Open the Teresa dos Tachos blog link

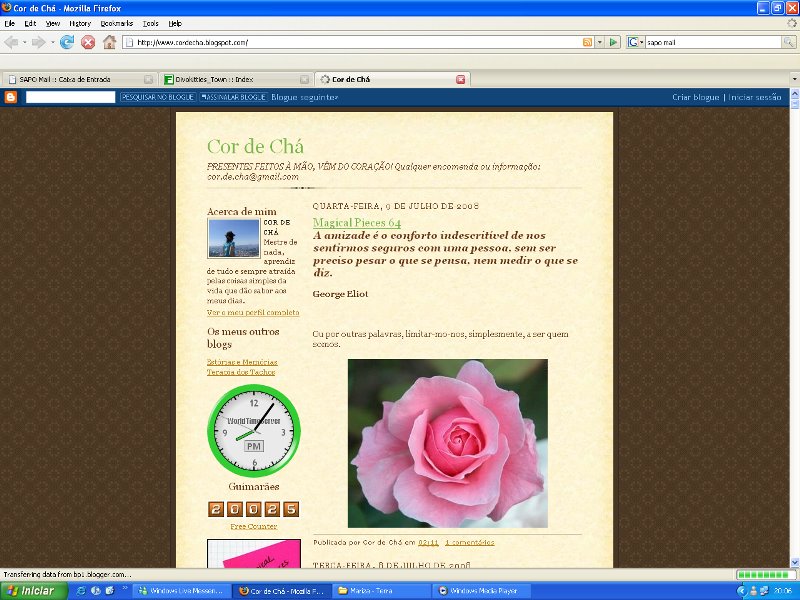tap(241, 372)
